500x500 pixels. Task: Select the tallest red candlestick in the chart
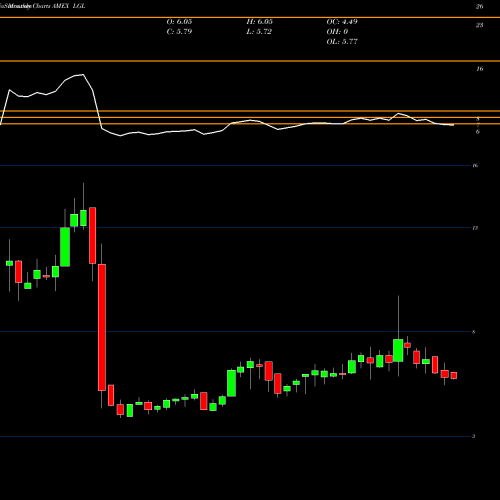pos(102,327)
